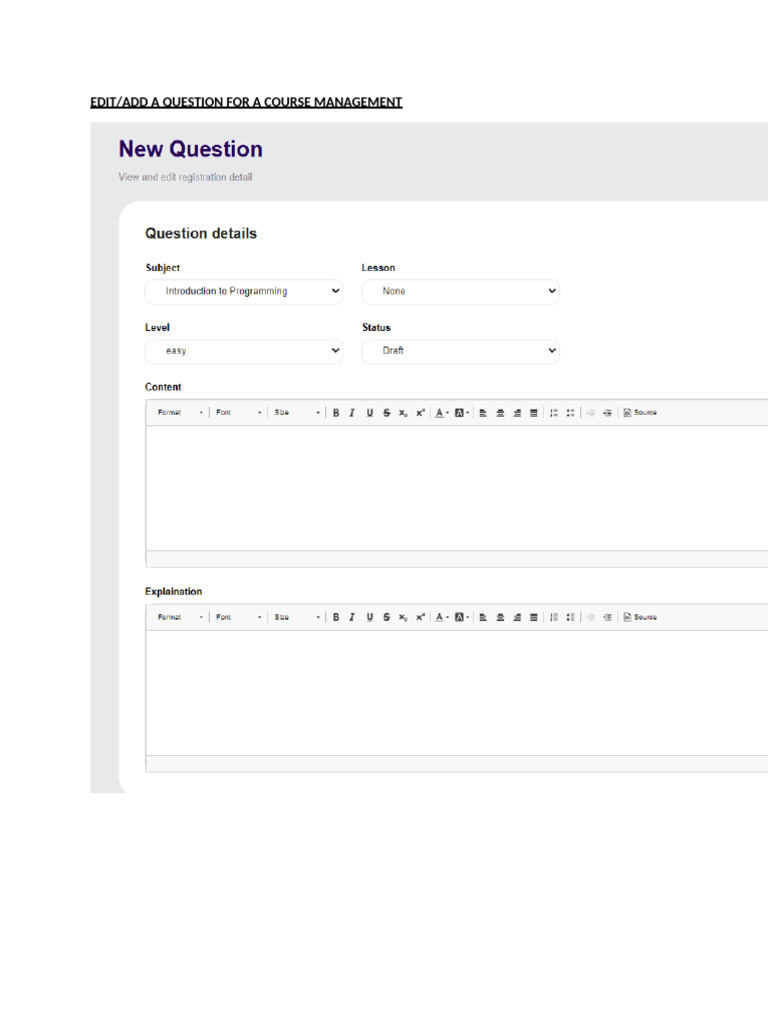Screen dimensions: 768x1024
Task: Justify text in Explanation editor toolbar
Action: click(533, 618)
